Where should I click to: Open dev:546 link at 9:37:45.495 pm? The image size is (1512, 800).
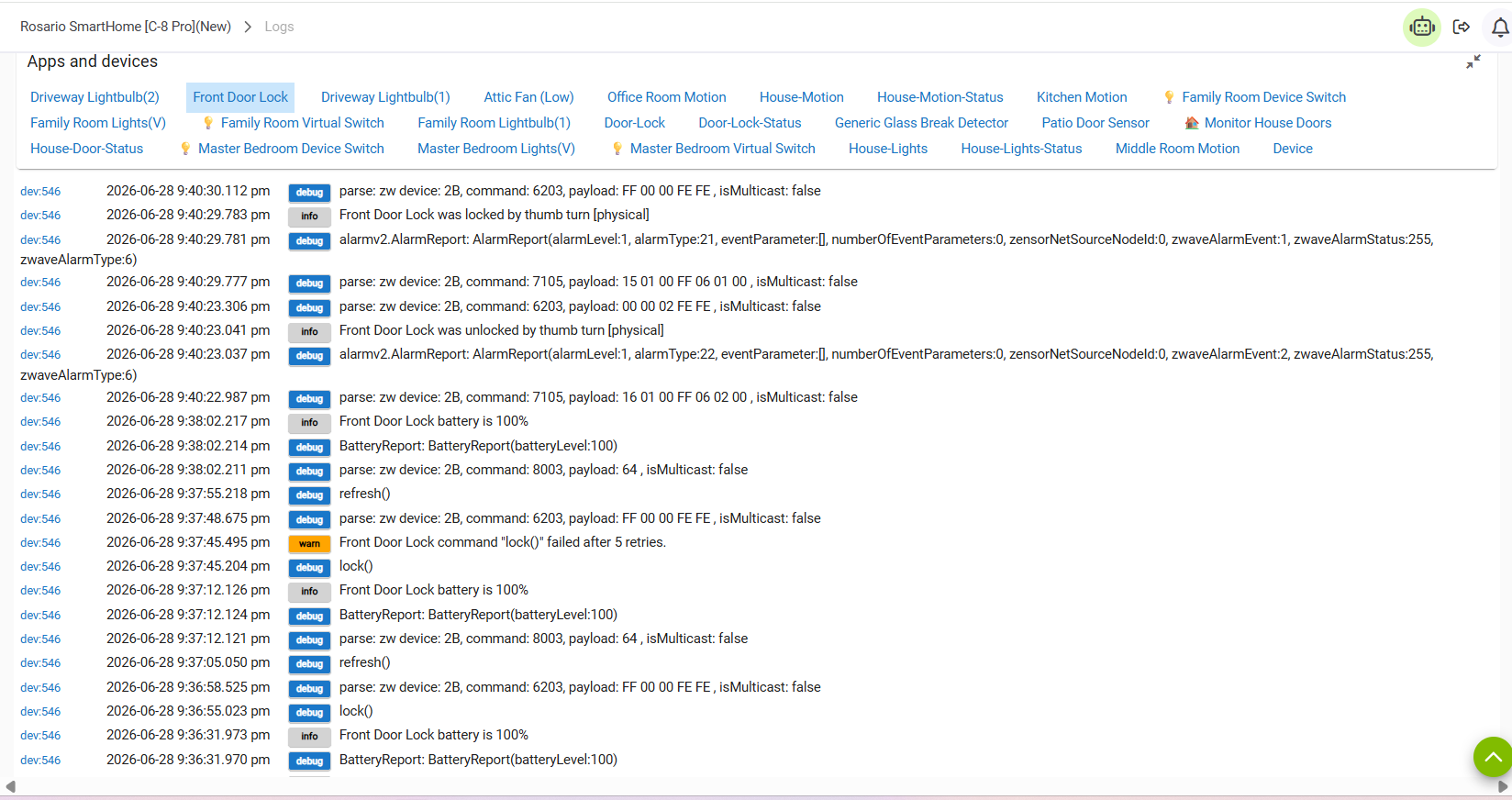pyautogui.click(x=40, y=543)
